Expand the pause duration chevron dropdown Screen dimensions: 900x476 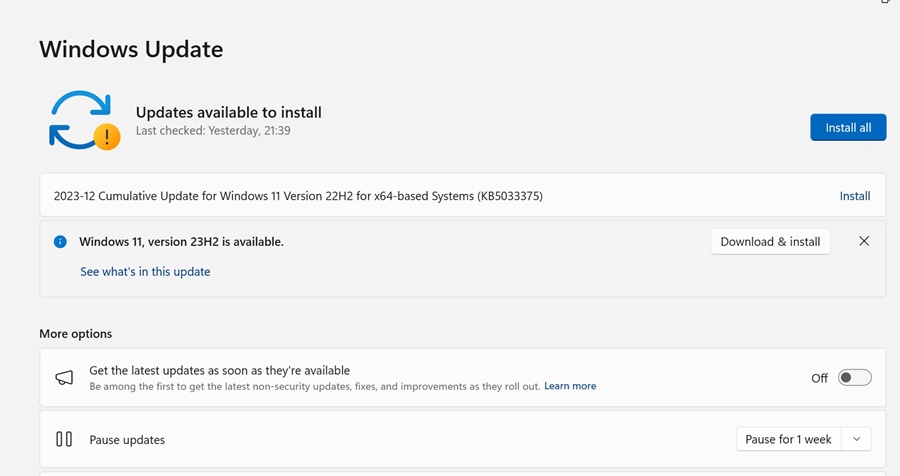(x=856, y=439)
